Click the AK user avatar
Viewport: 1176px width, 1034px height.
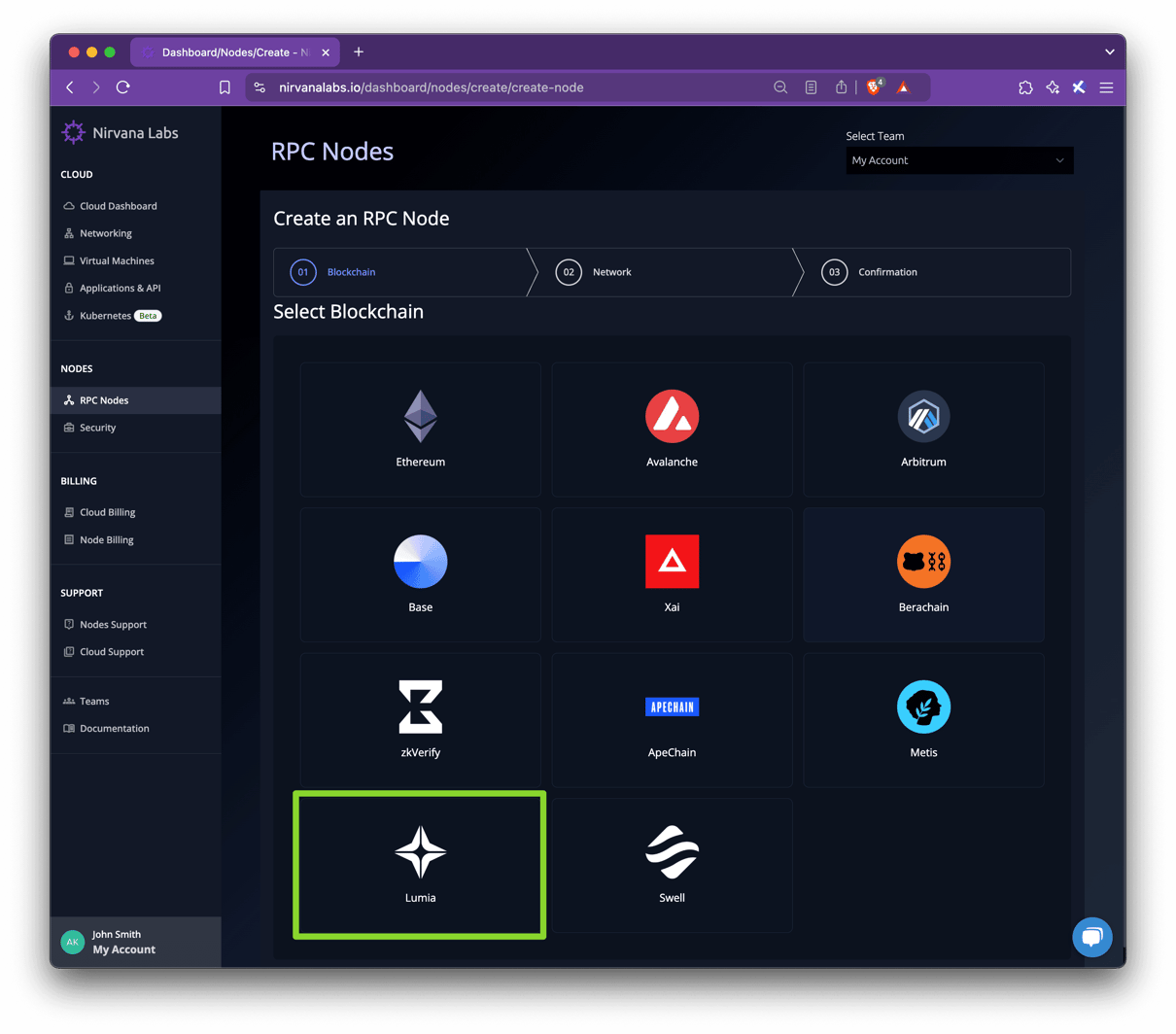coord(72,942)
